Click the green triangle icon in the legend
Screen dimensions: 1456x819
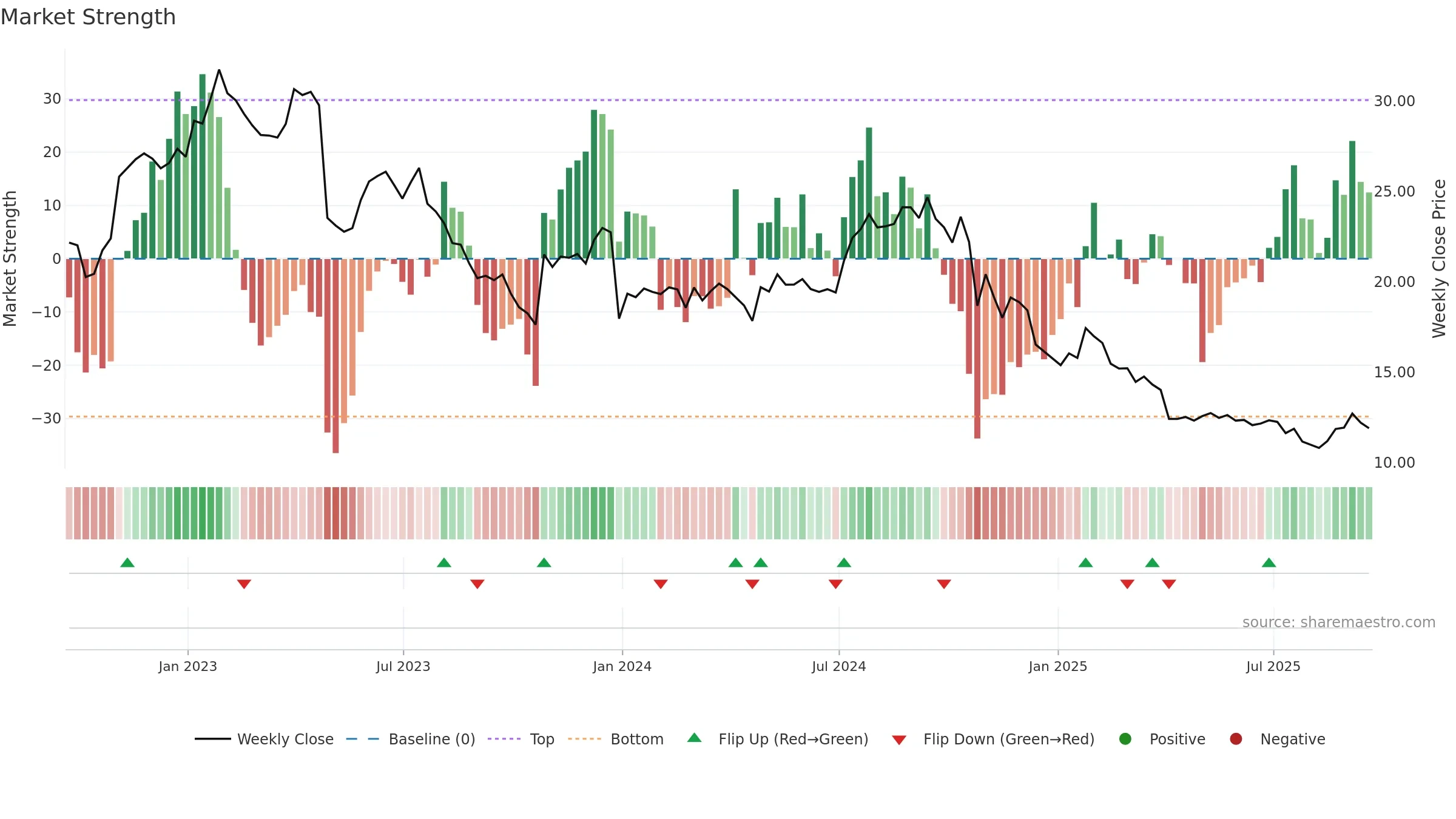click(x=695, y=738)
